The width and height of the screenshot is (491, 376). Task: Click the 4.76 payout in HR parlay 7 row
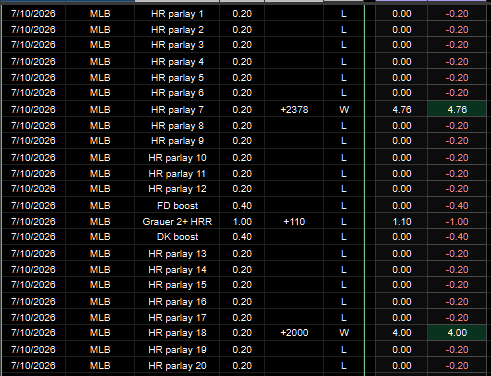(402, 110)
